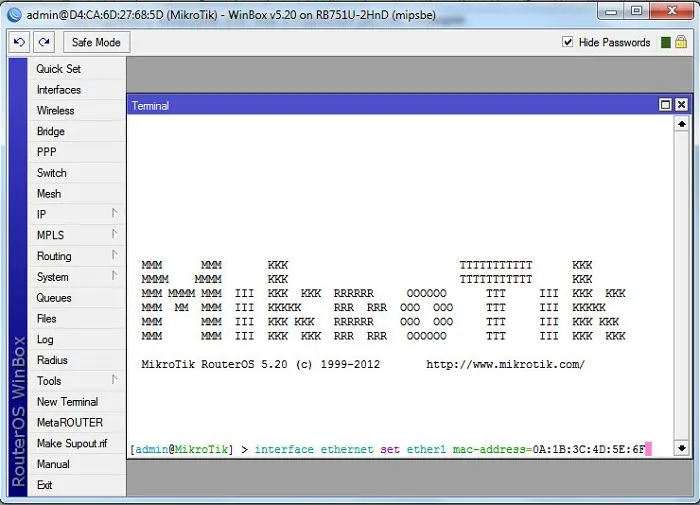Toggle the Hide Passwords checkbox
This screenshot has height=505, width=700.
(x=567, y=42)
